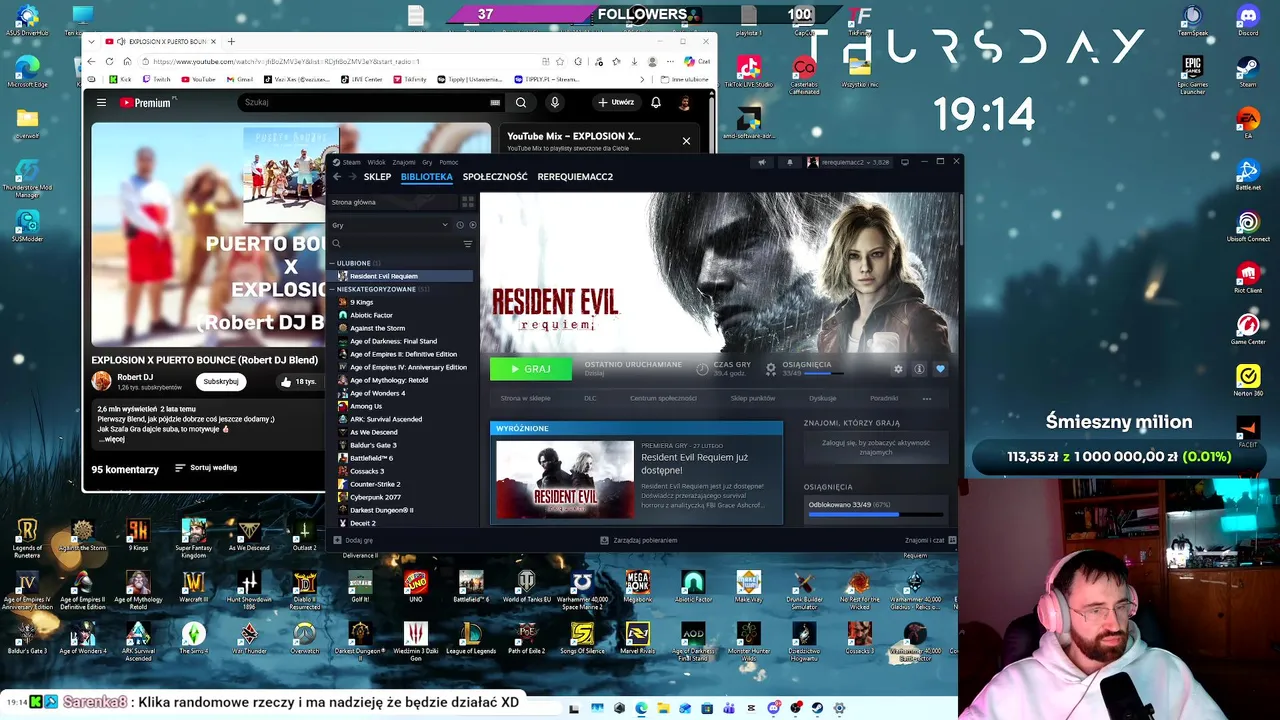This screenshot has height=720, width=1280.
Task: Click Odblokowano 33/49 progress bar
Action: pos(875,514)
